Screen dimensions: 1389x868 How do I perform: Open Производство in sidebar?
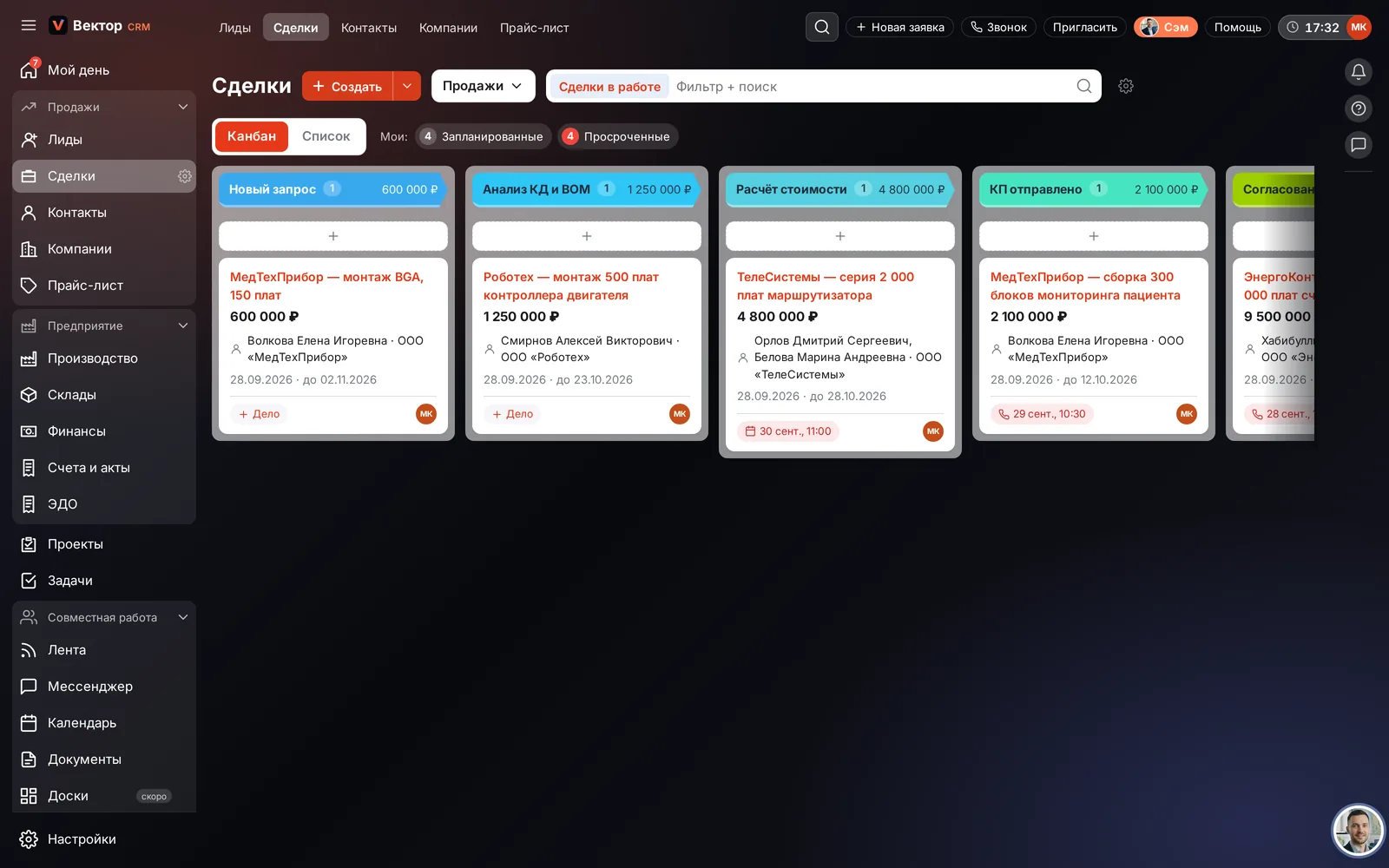coord(104,358)
